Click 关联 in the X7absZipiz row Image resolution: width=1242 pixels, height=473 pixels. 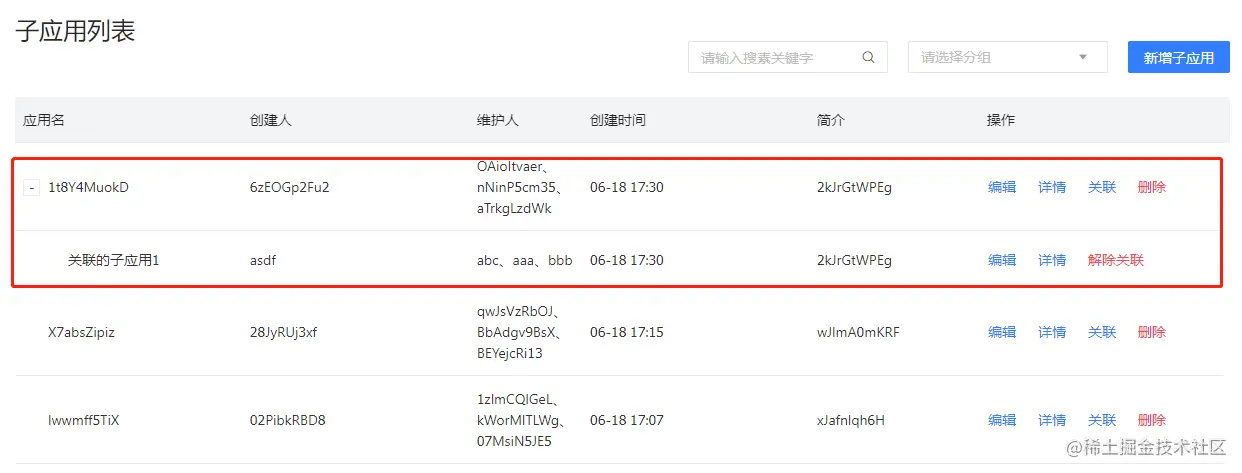click(1102, 332)
